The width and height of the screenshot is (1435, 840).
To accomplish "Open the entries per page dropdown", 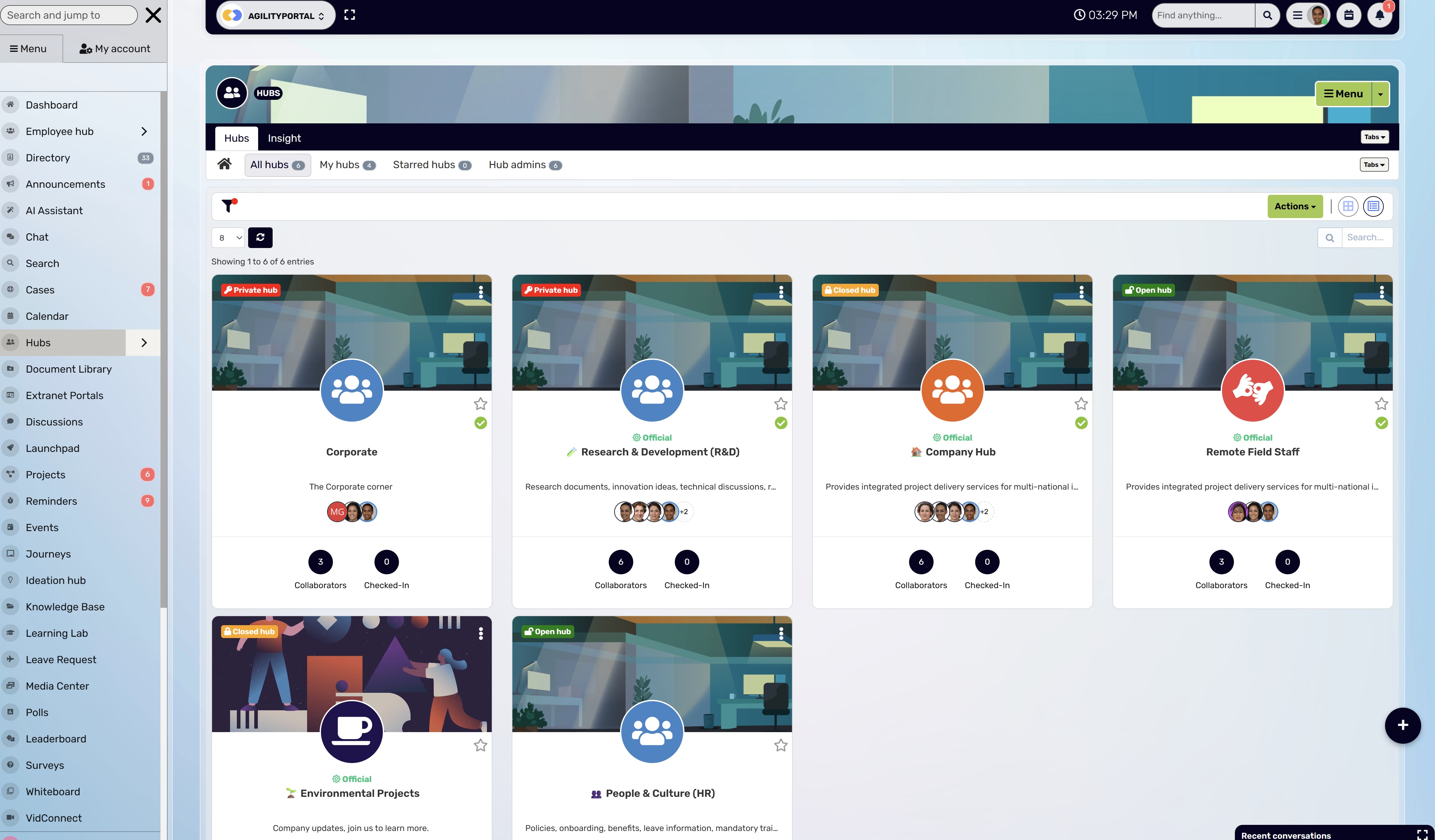I will (x=228, y=238).
